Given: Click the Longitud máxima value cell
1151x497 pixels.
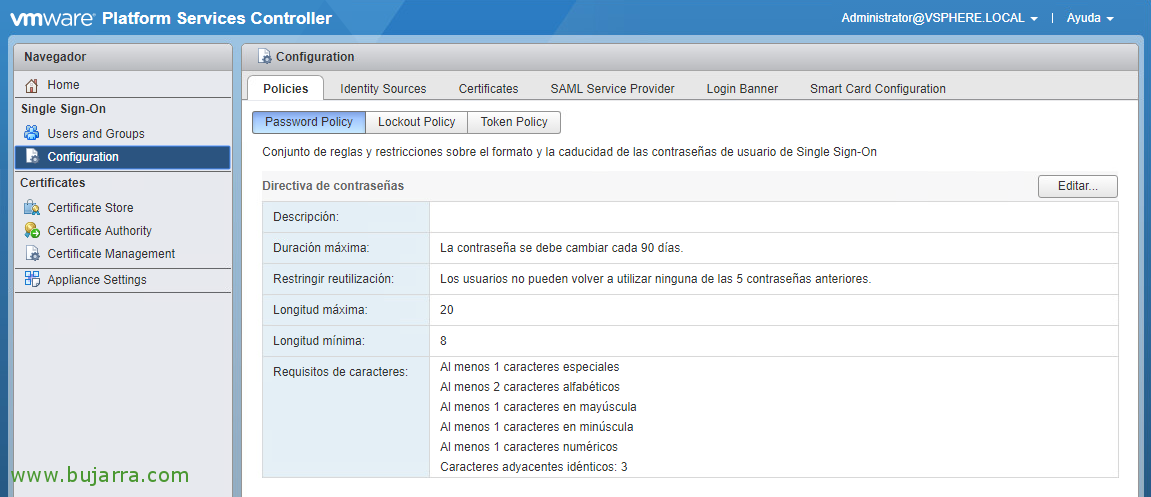Looking at the screenshot, I should pos(773,310).
